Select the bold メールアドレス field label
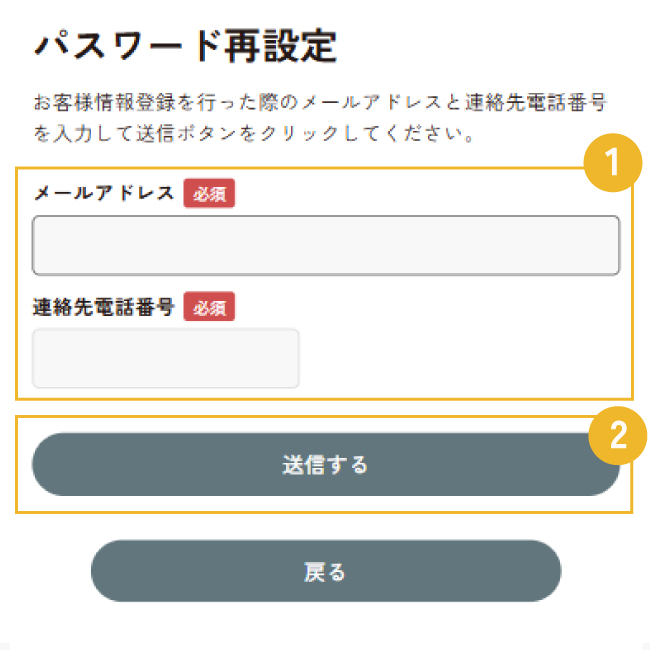The height and width of the screenshot is (650, 650). (x=104, y=194)
